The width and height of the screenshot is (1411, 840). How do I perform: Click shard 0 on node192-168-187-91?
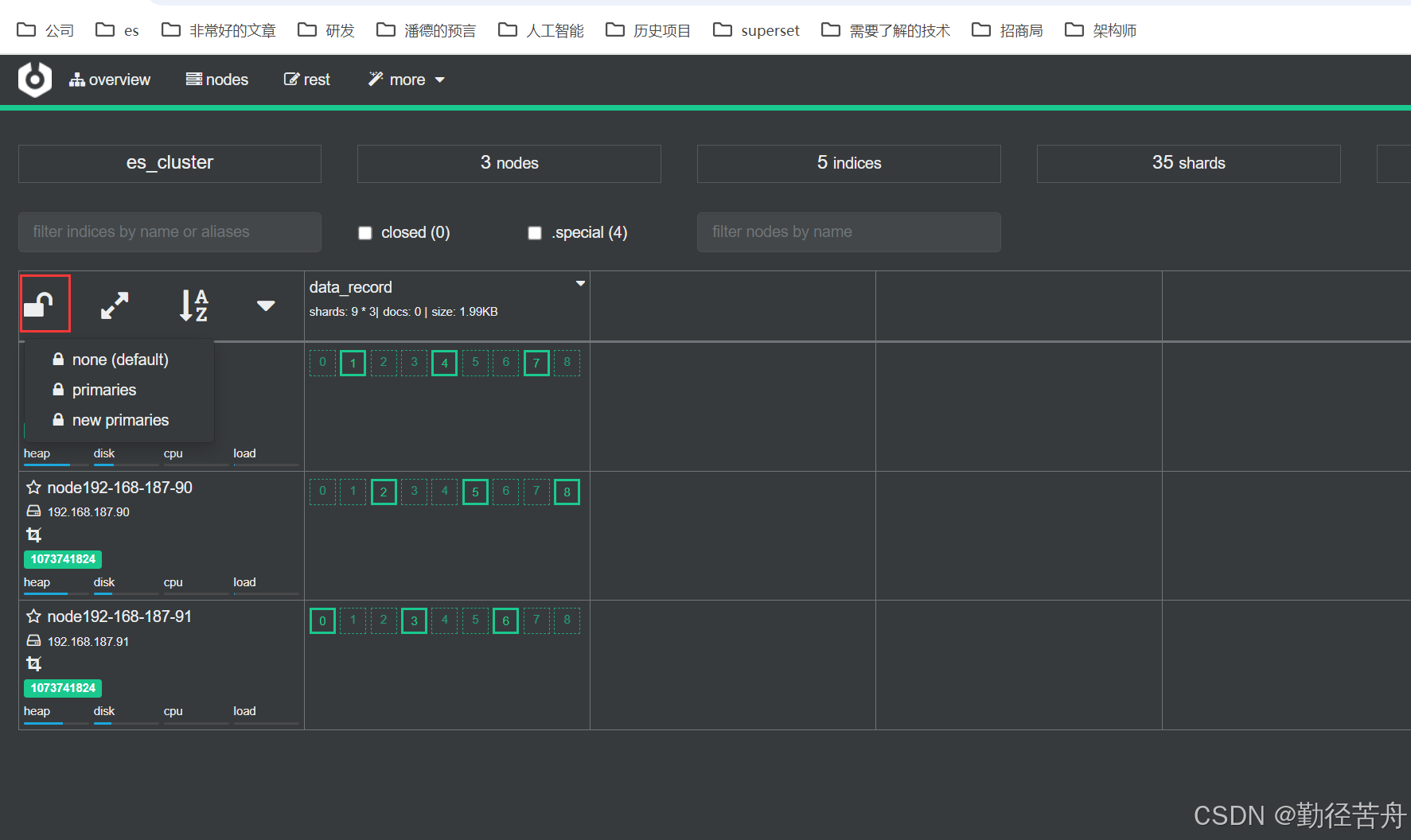(x=322, y=621)
